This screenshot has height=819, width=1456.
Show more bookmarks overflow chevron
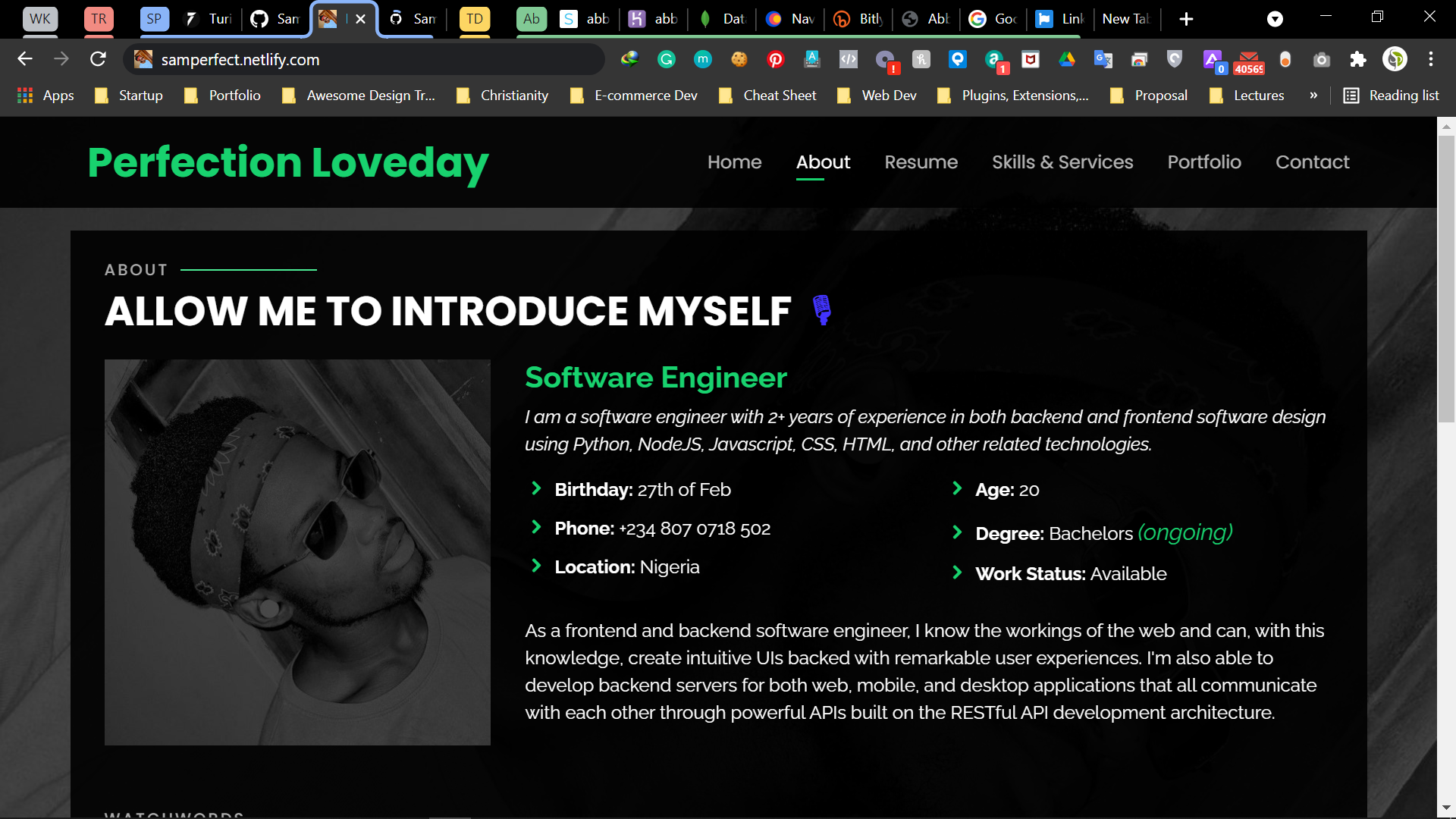click(x=1313, y=96)
